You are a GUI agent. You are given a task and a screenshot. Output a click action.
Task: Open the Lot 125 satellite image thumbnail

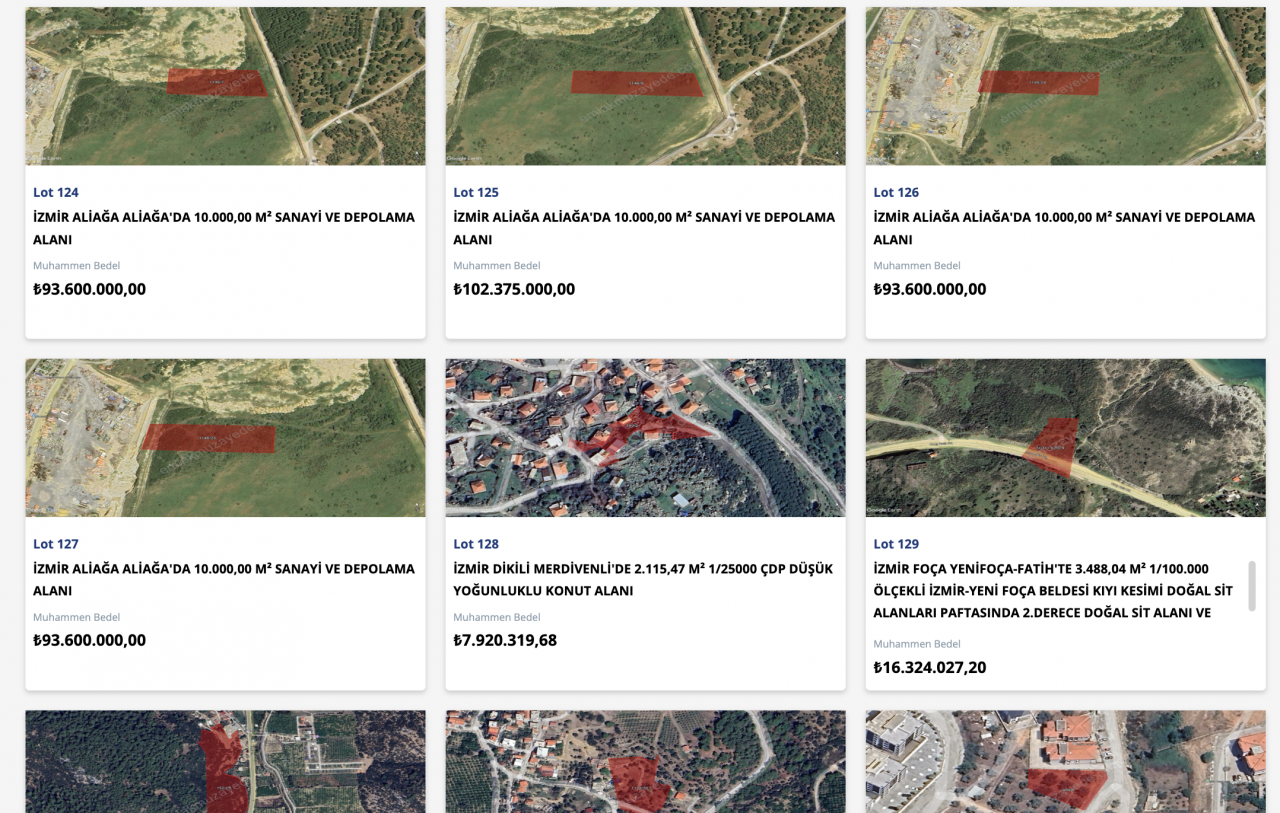(x=645, y=86)
